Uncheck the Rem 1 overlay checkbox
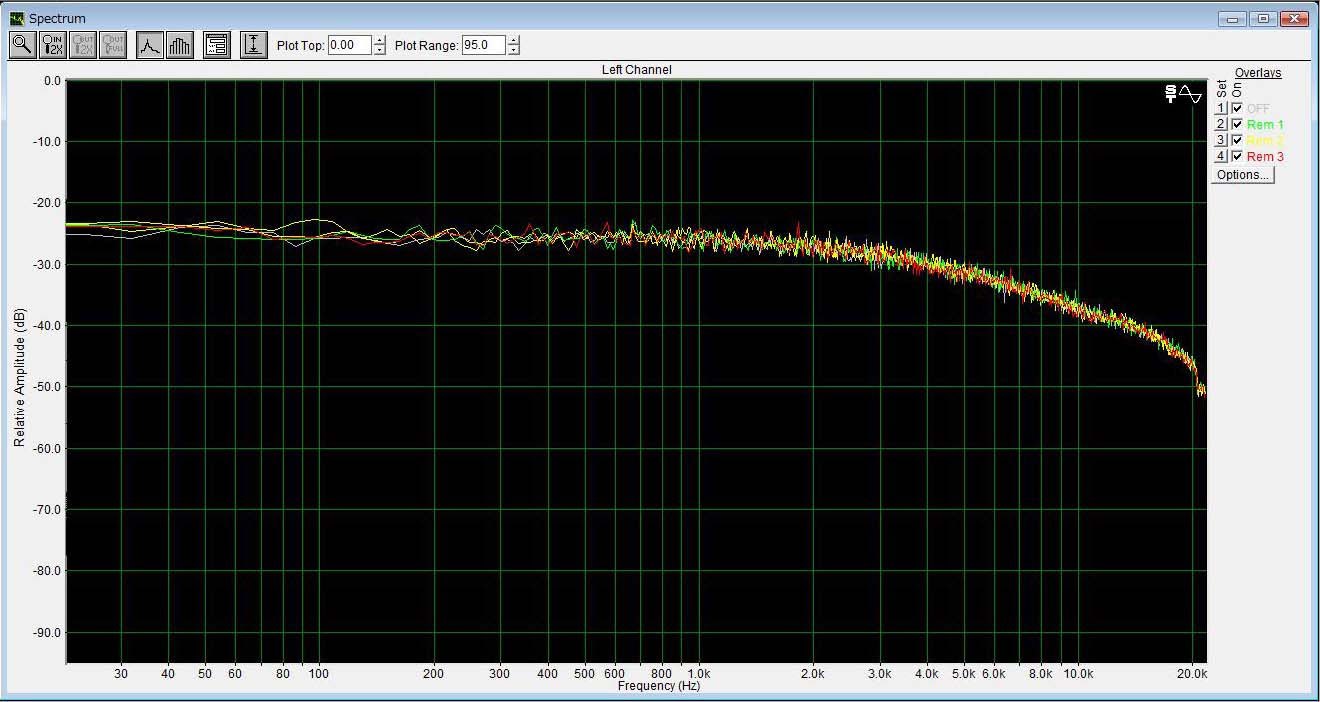1320x702 pixels. pos(1237,124)
